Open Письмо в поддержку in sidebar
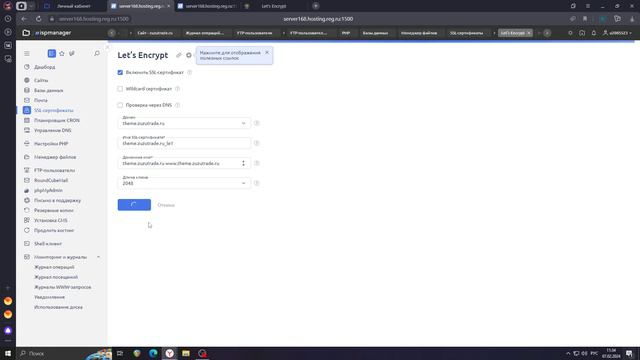 [x=57, y=200]
